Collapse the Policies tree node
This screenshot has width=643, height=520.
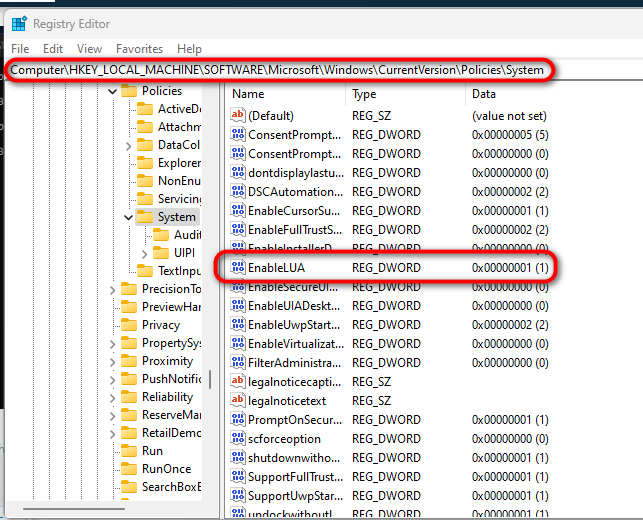coord(112,91)
